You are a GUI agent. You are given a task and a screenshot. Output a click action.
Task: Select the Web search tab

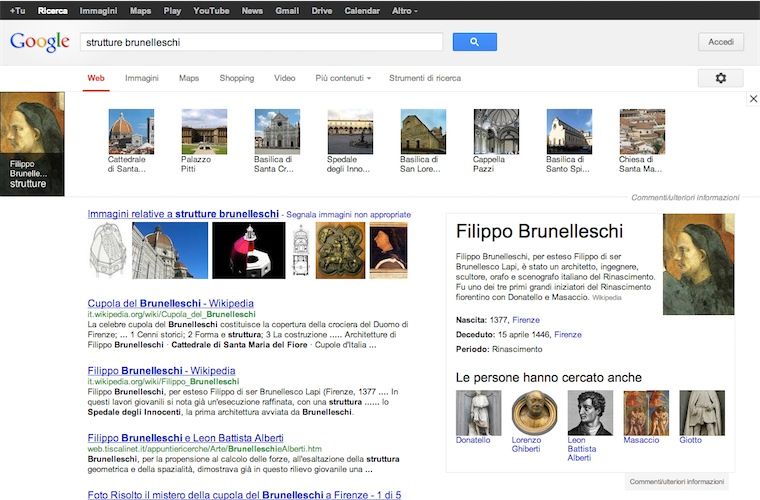96,78
